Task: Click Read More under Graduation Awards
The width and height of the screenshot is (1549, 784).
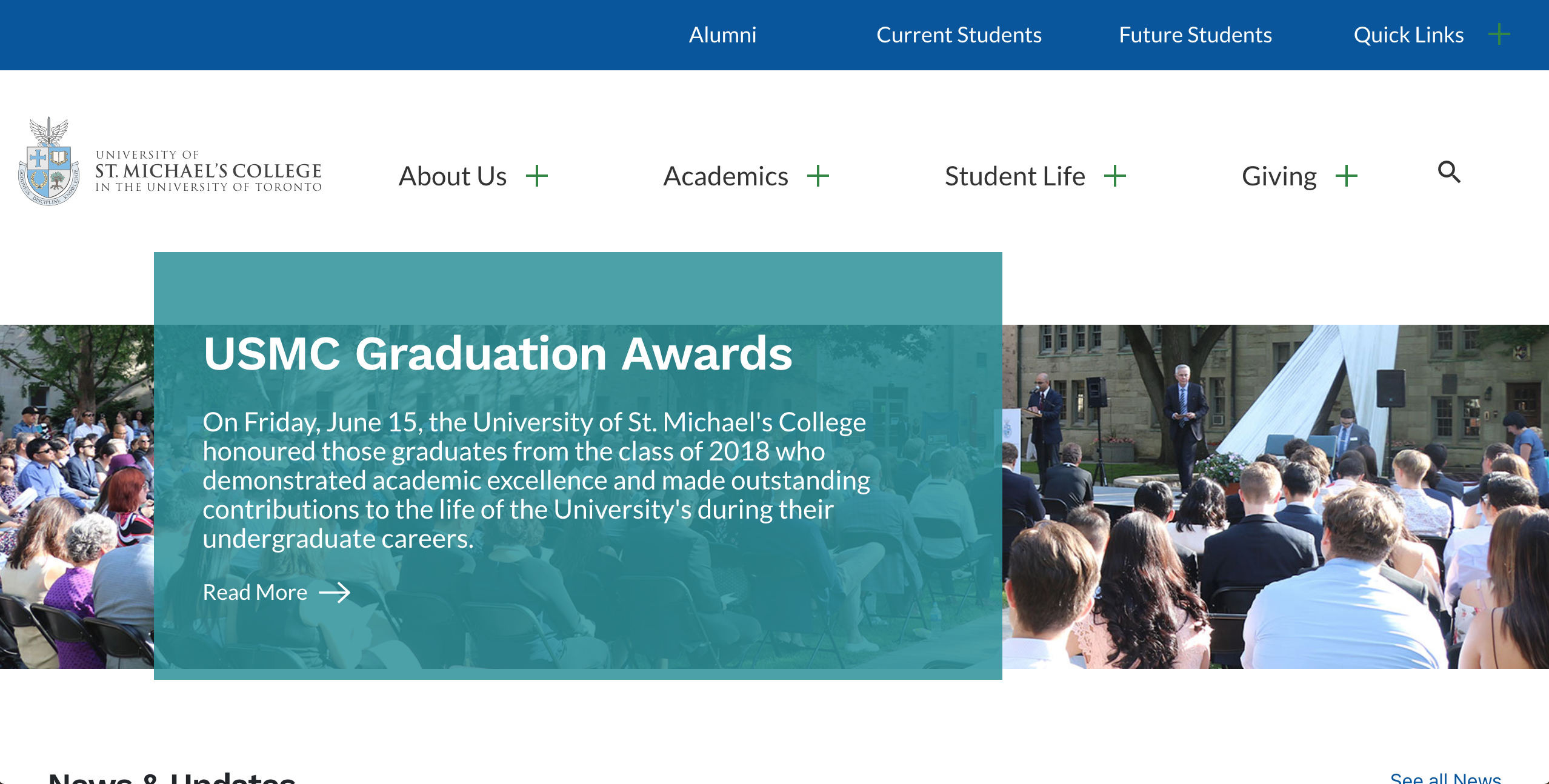Action: (x=255, y=592)
